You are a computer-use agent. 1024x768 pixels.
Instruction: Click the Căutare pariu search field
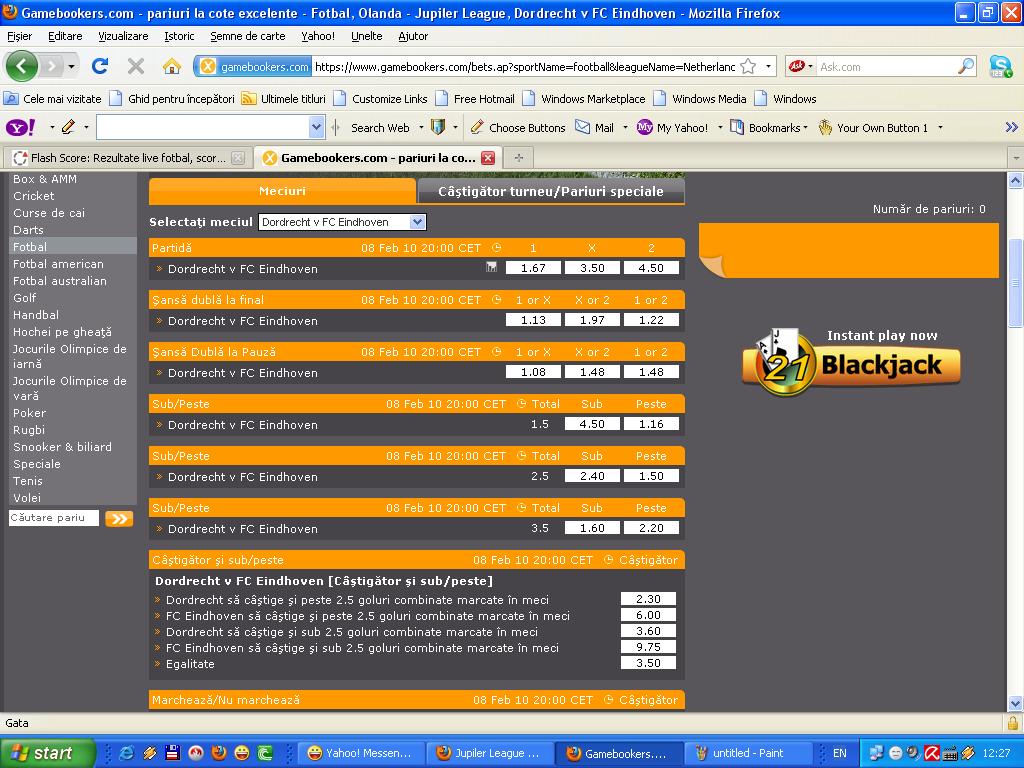tap(54, 518)
